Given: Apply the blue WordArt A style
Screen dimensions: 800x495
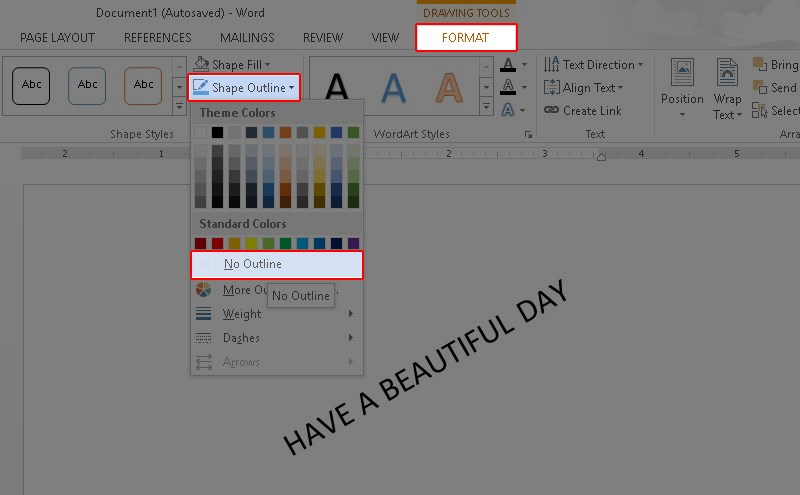Looking at the screenshot, I should [x=395, y=89].
